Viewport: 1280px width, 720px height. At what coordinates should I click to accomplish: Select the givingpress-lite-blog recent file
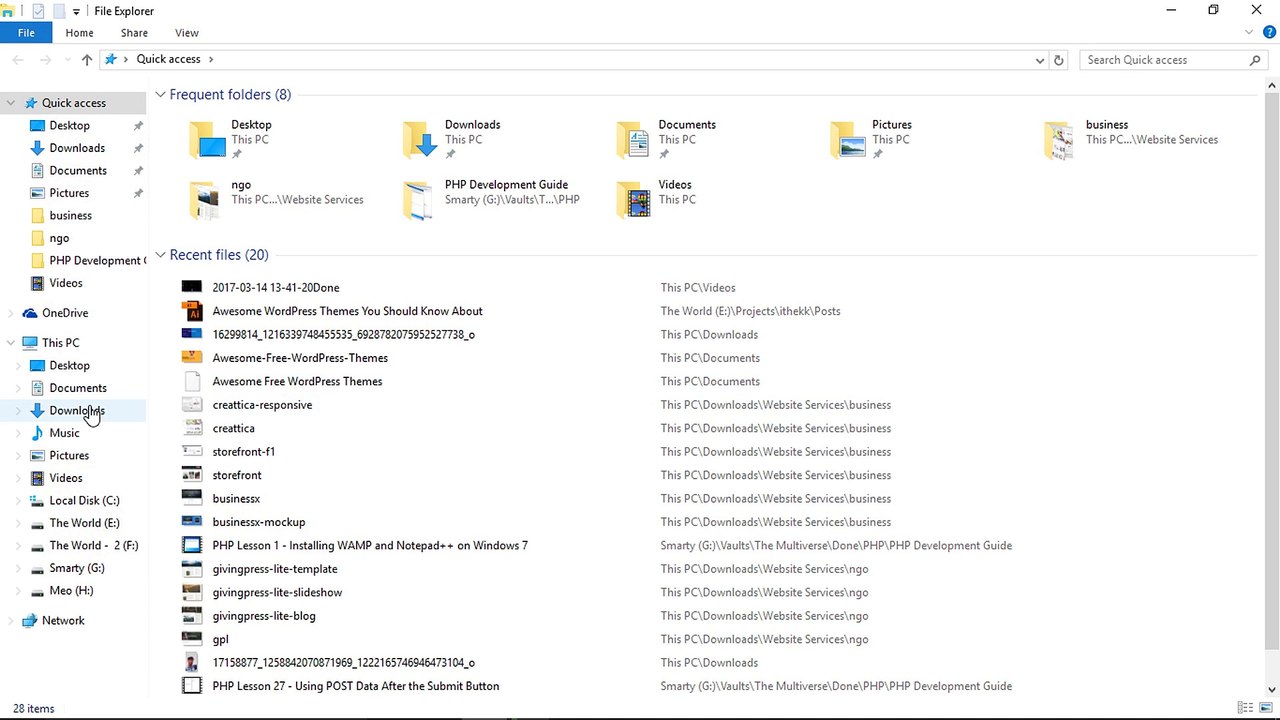(264, 616)
